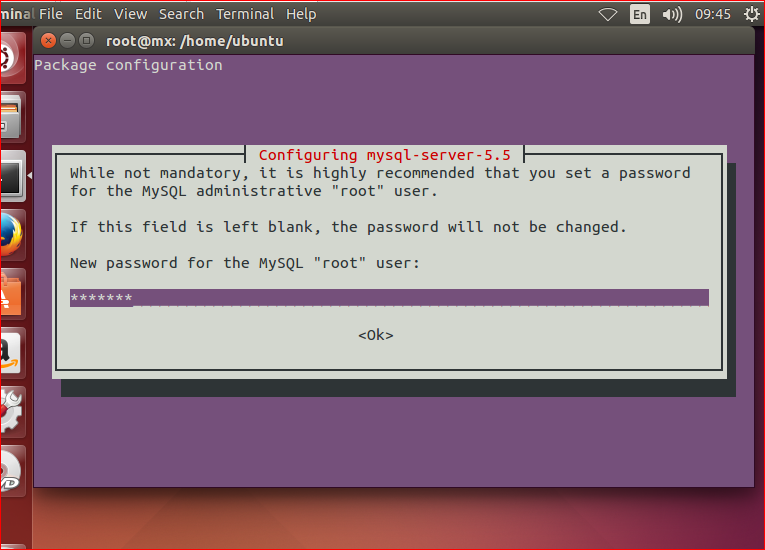765x550 pixels.
Task: Minimize the terminal window
Action: pyautogui.click(x=67, y=41)
